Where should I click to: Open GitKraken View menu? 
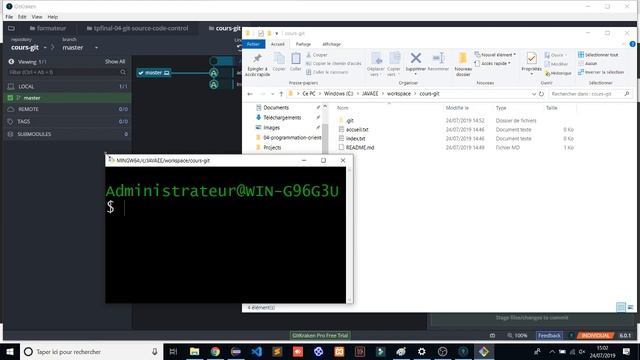pyautogui.click(x=37, y=17)
